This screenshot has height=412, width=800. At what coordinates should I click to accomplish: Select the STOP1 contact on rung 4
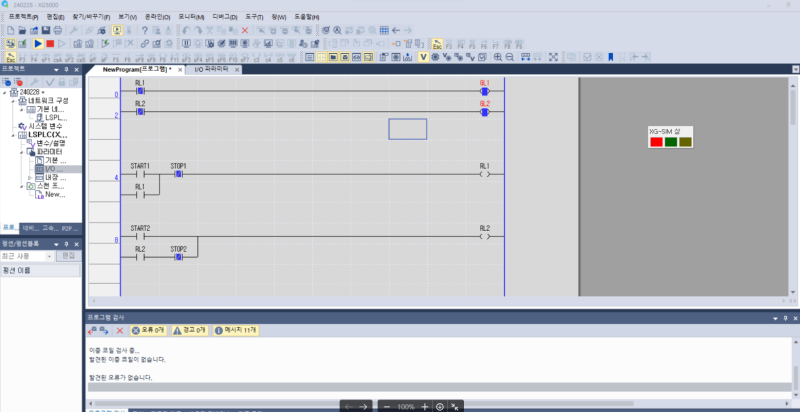pos(179,174)
